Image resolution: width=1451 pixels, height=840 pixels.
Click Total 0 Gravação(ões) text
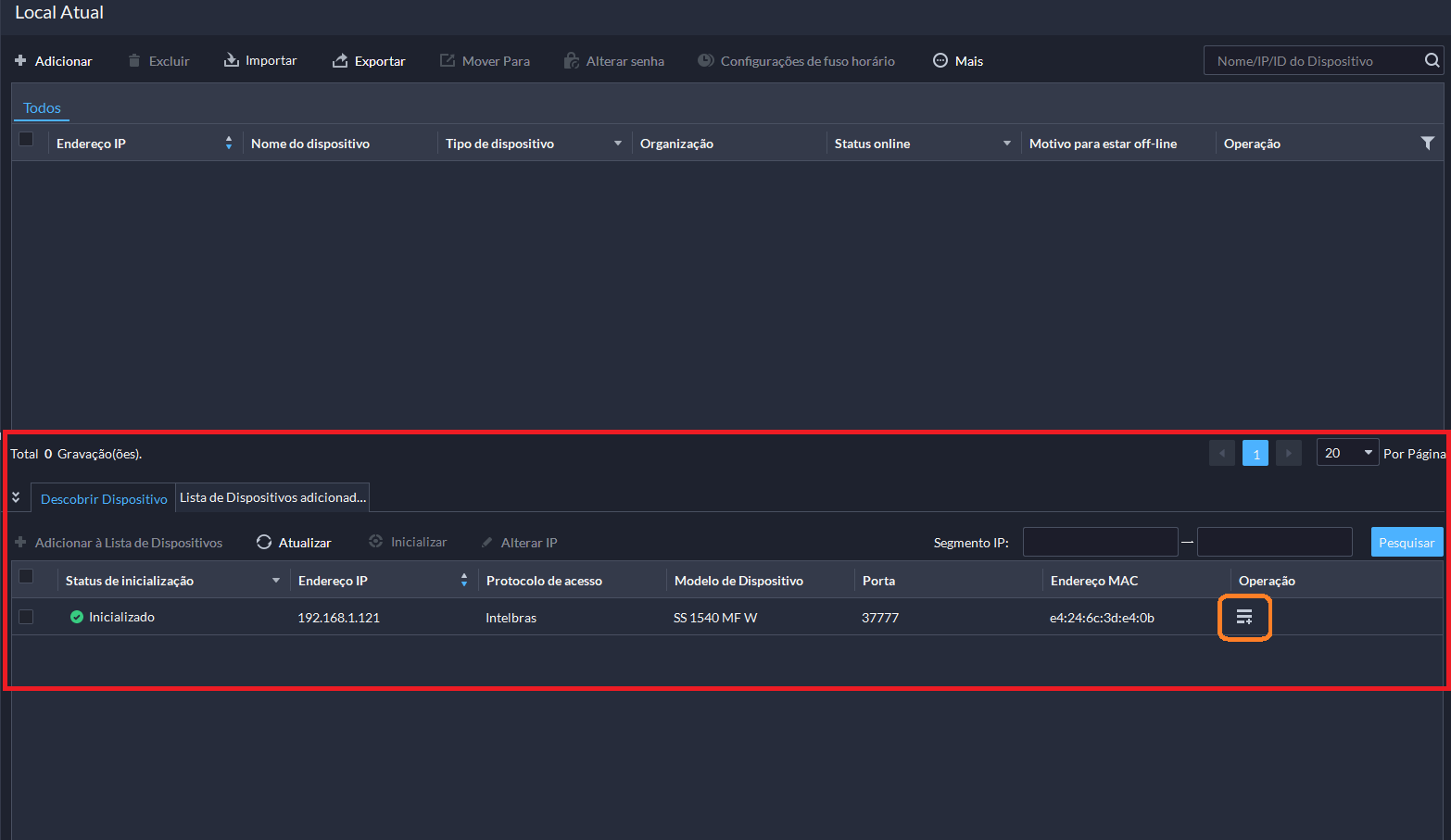pos(76,454)
